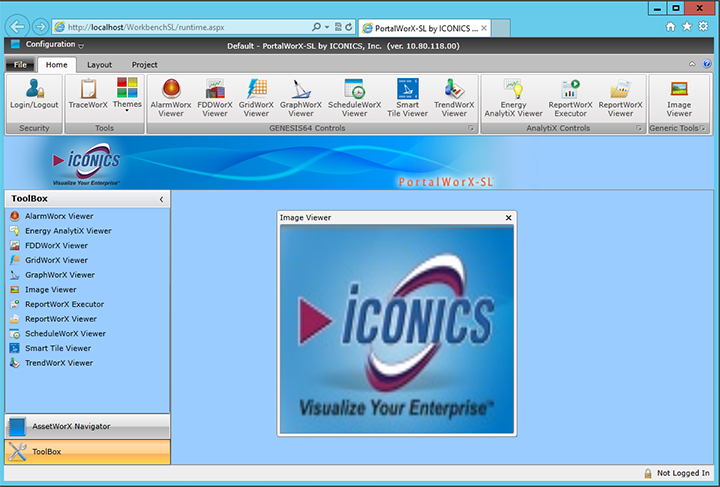Select Energy AnalytiX Viewer in ToolBox list
This screenshot has width=720, height=487.
[x=87, y=231]
